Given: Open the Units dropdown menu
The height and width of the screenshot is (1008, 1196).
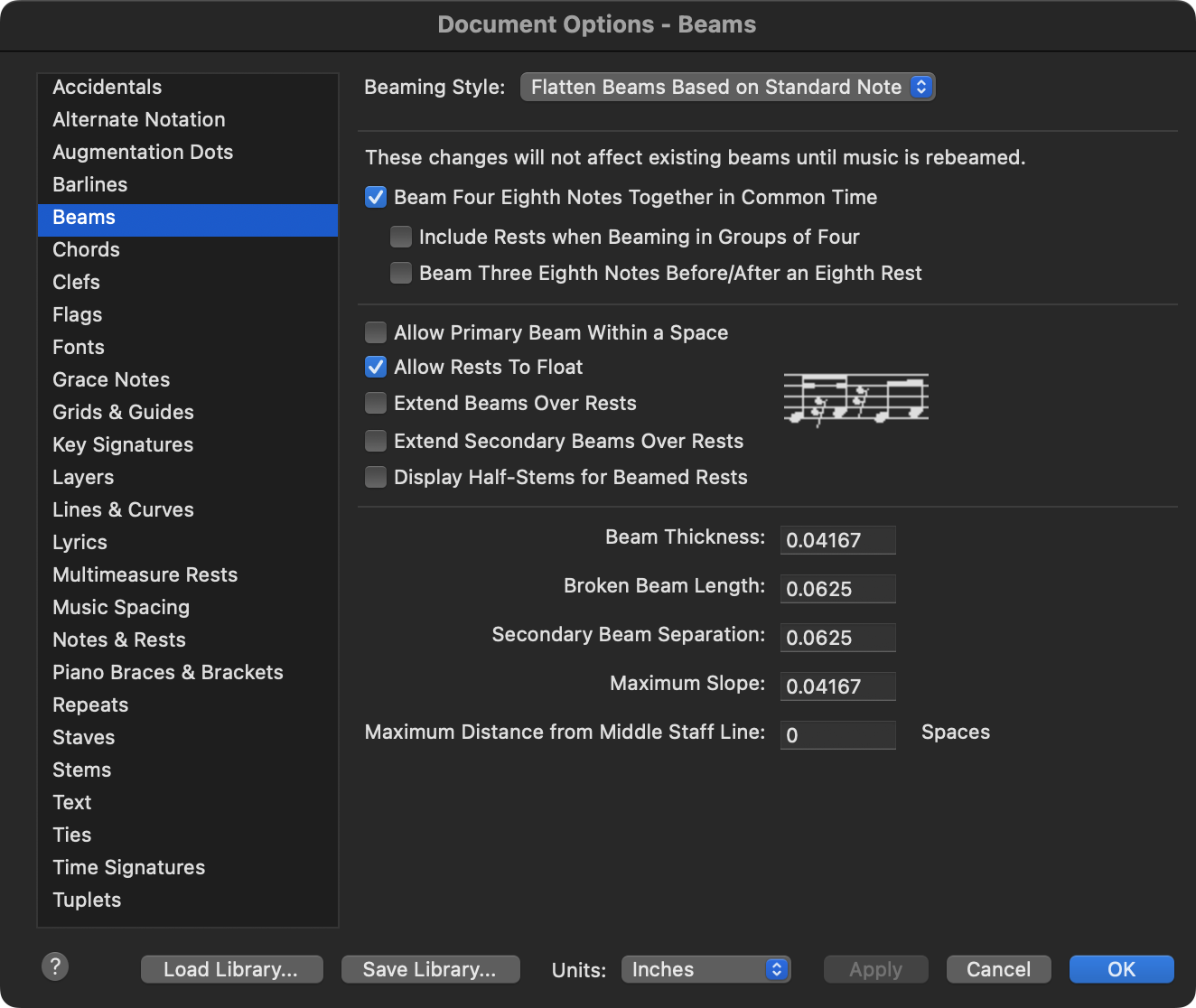Looking at the screenshot, I should click(705, 970).
